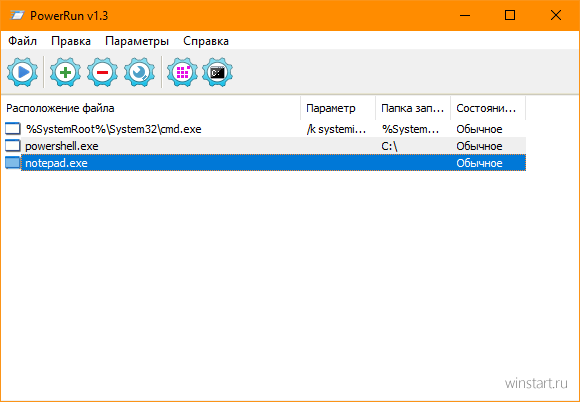This screenshot has height=402, width=580.
Task: Open the Правка menu
Action: (x=71, y=41)
